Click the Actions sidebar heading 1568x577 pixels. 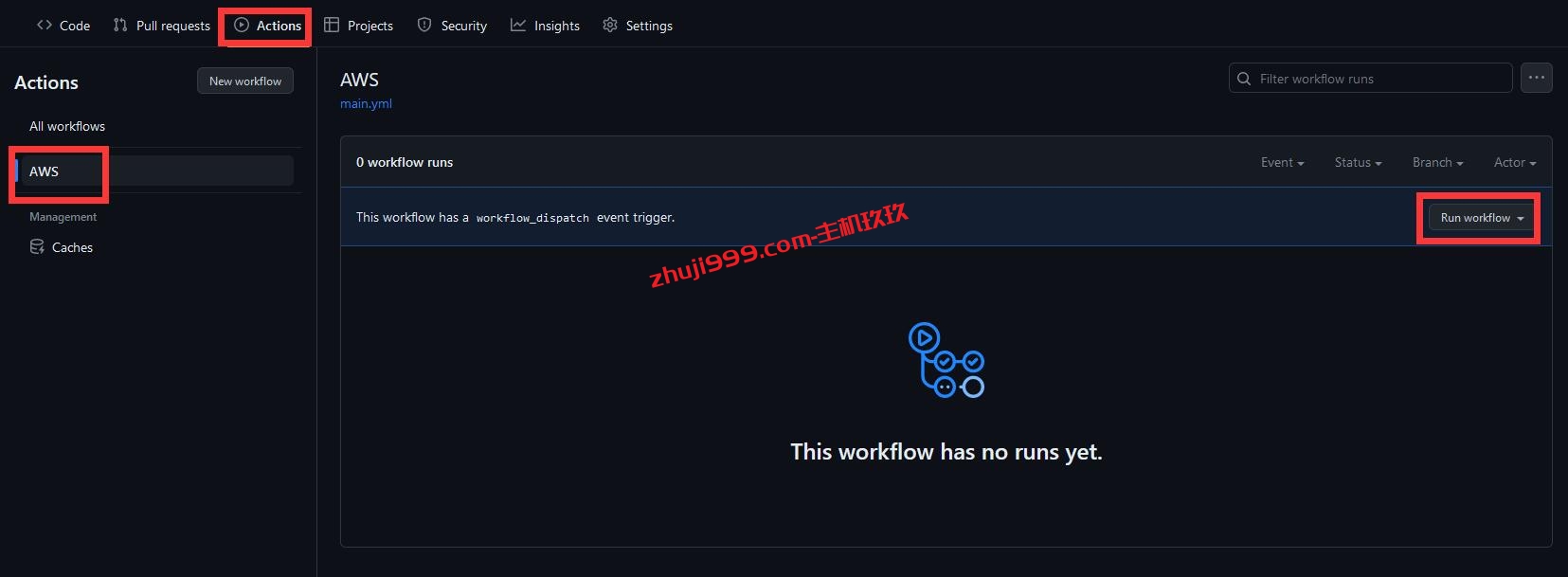point(46,82)
